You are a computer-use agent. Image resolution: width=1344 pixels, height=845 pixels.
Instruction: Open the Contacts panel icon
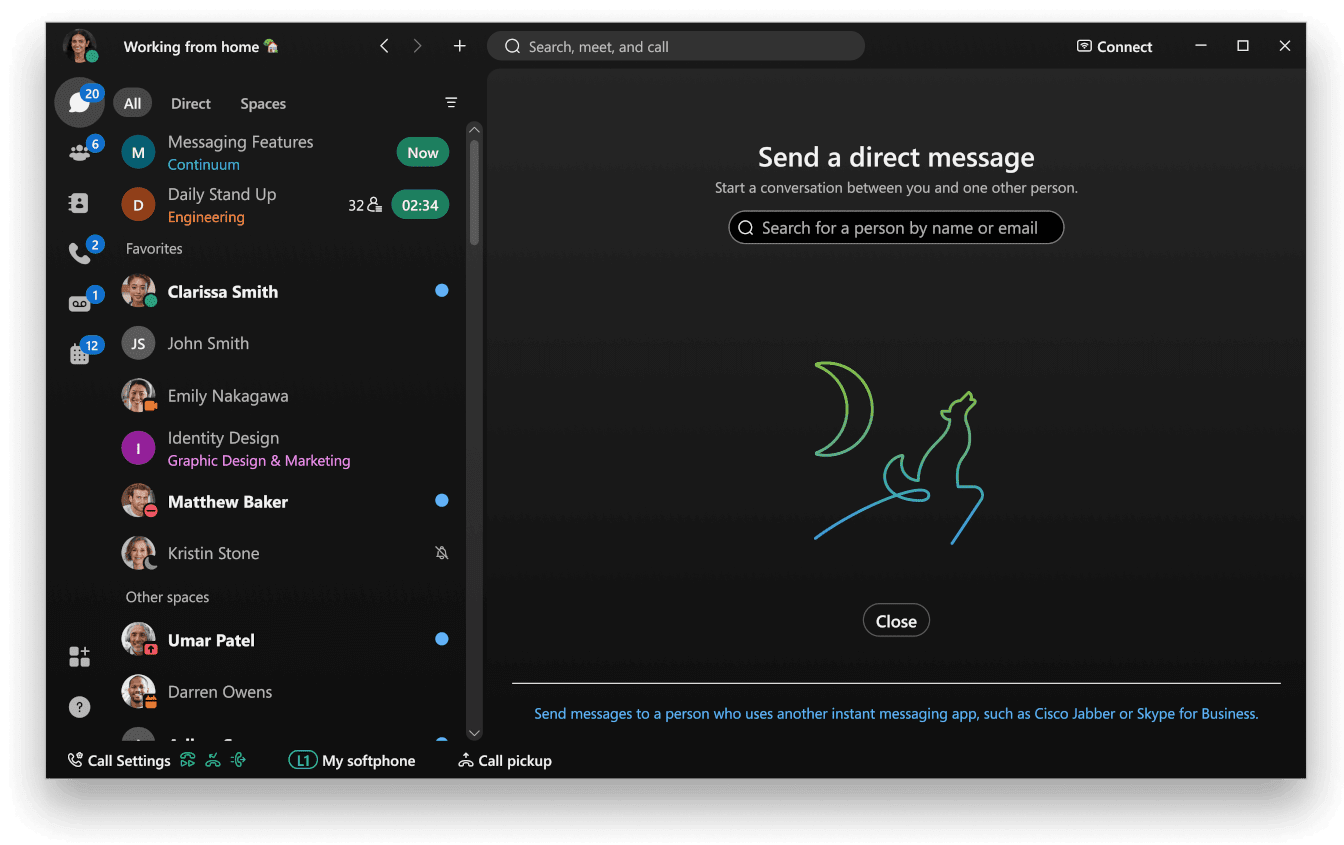pos(79,203)
